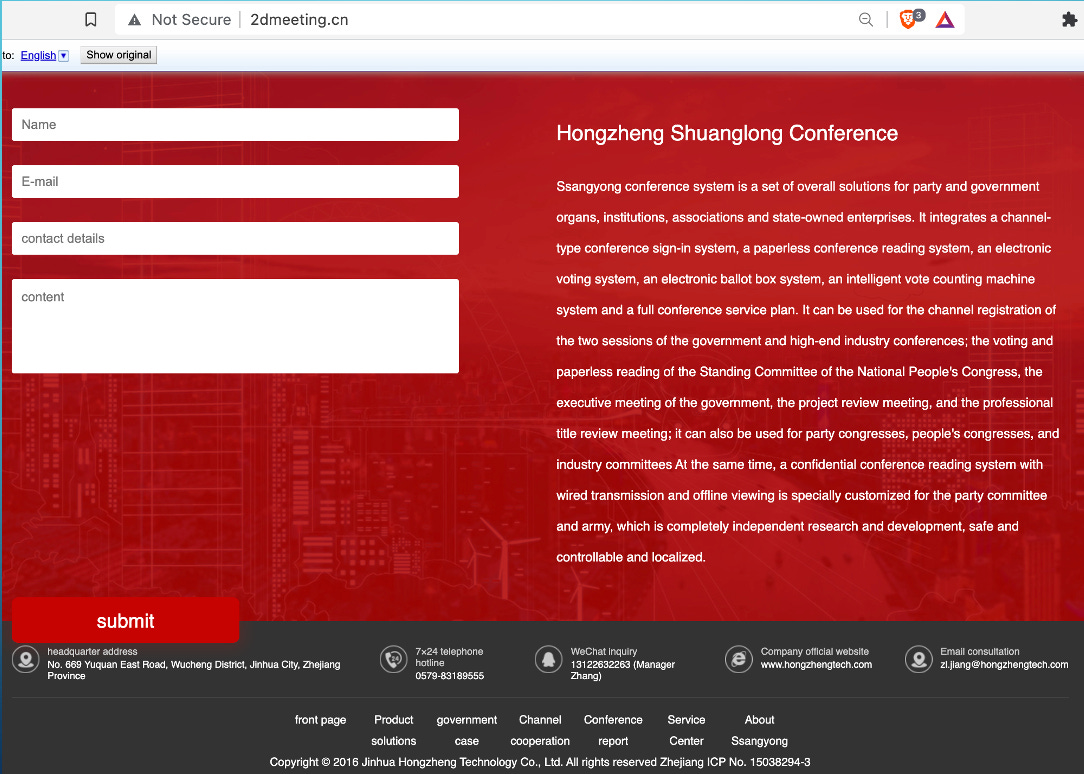Click the WeChat inquiry bell icon
The width and height of the screenshot is (1084, 774).
548,659
